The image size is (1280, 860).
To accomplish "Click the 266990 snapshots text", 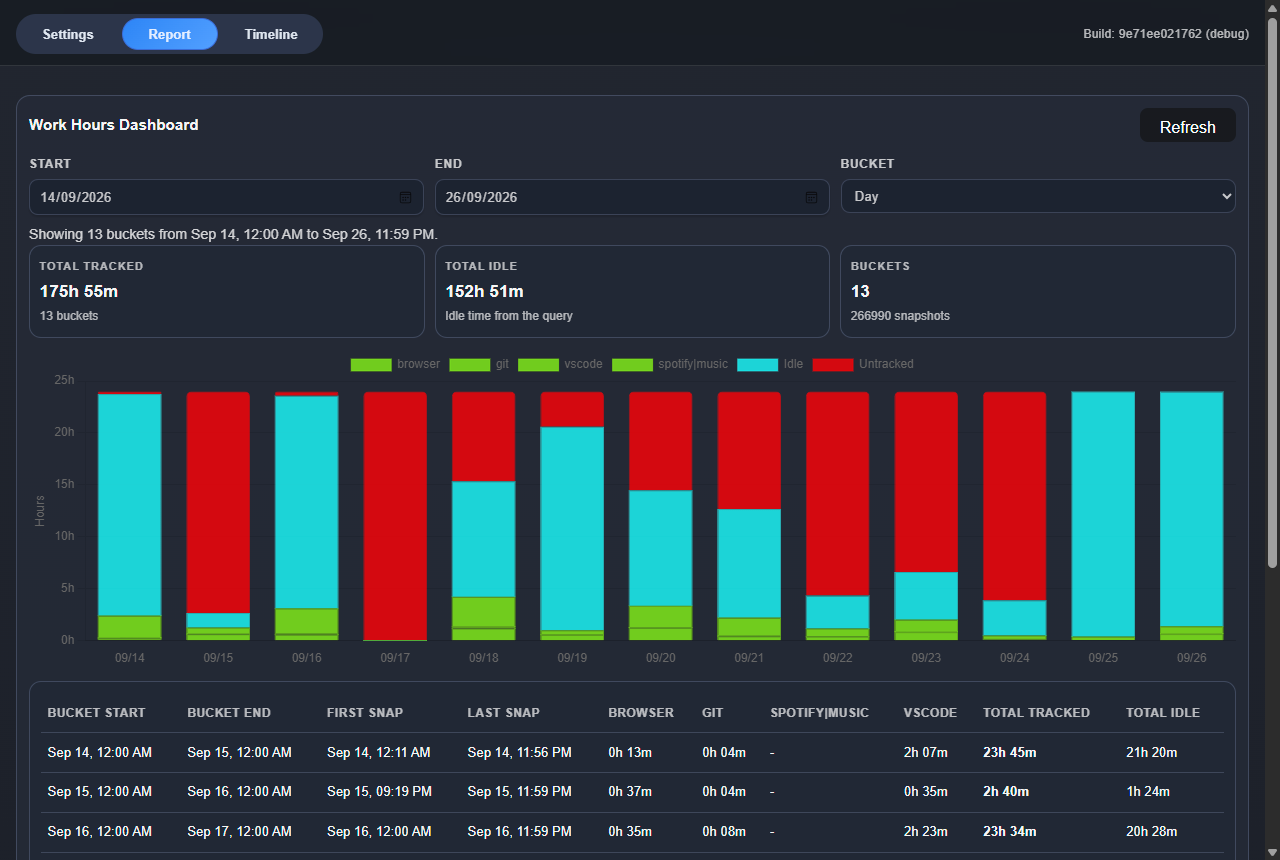I will pyautogui.click(x=900, y=316).
